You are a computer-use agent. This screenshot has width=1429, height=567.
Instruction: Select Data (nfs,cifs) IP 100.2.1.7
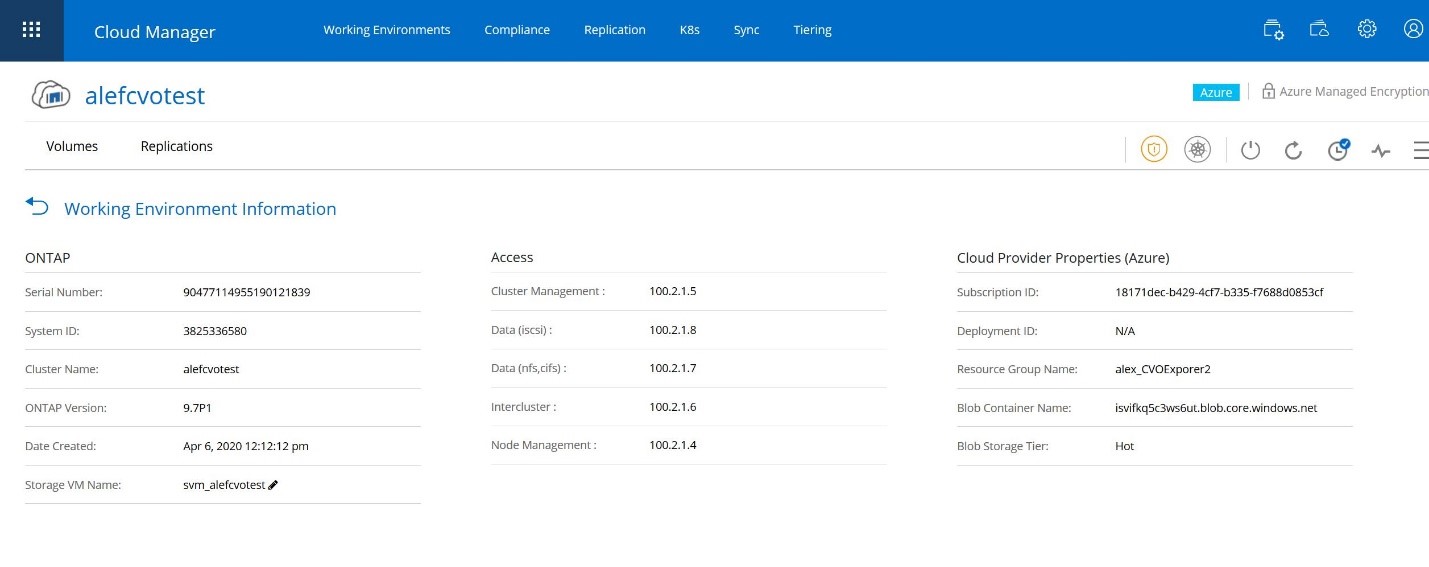click(673, 368)
